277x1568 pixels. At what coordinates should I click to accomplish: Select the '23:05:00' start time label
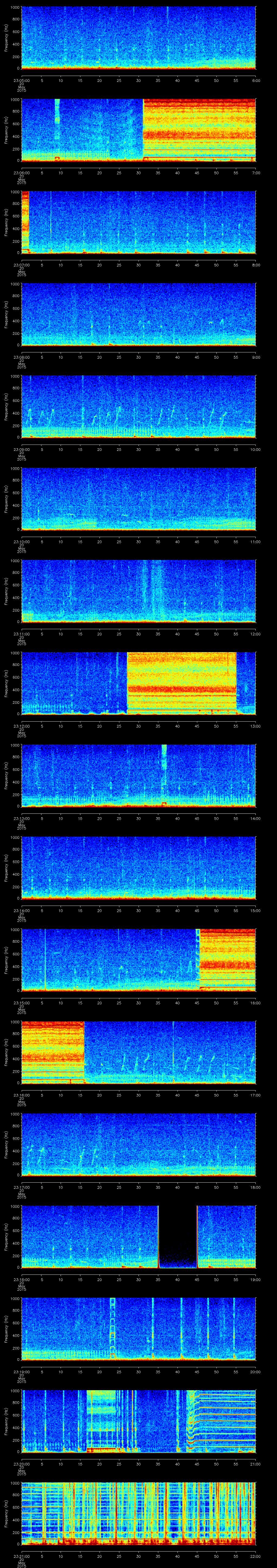(x=21, y=80)
